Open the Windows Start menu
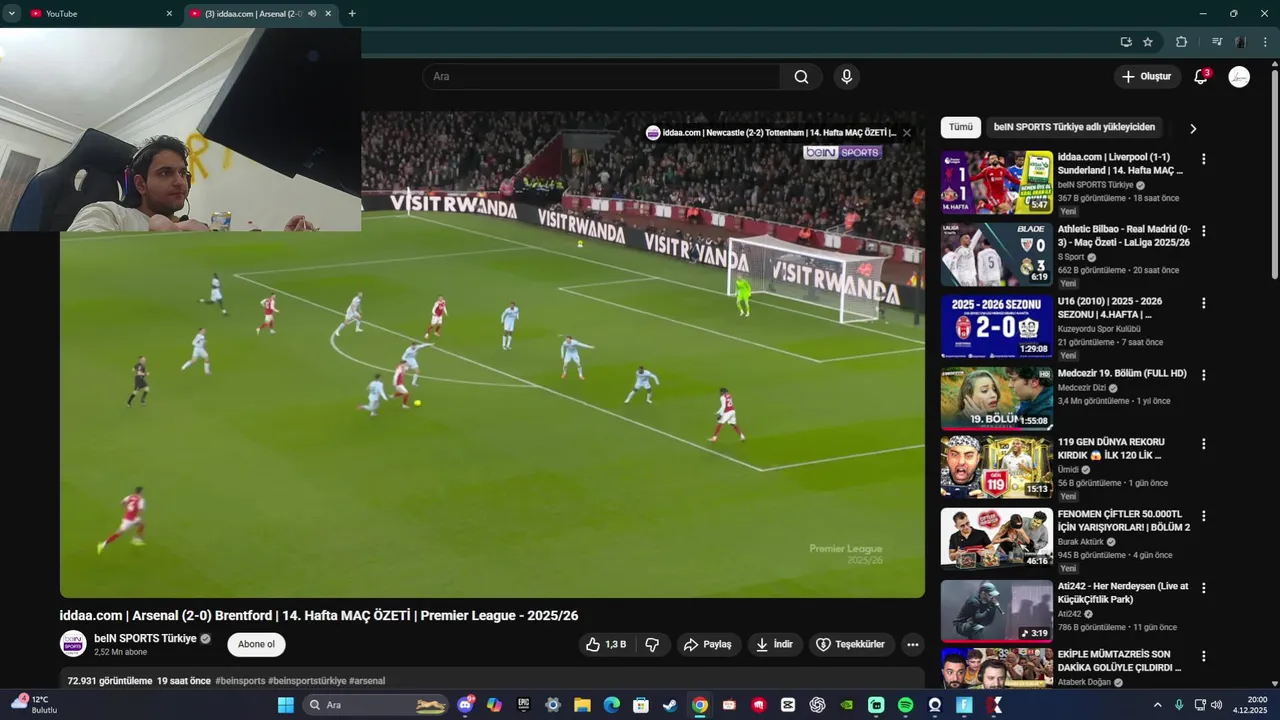This screenshot has width=1280, height=720. [x=285, y=705]
